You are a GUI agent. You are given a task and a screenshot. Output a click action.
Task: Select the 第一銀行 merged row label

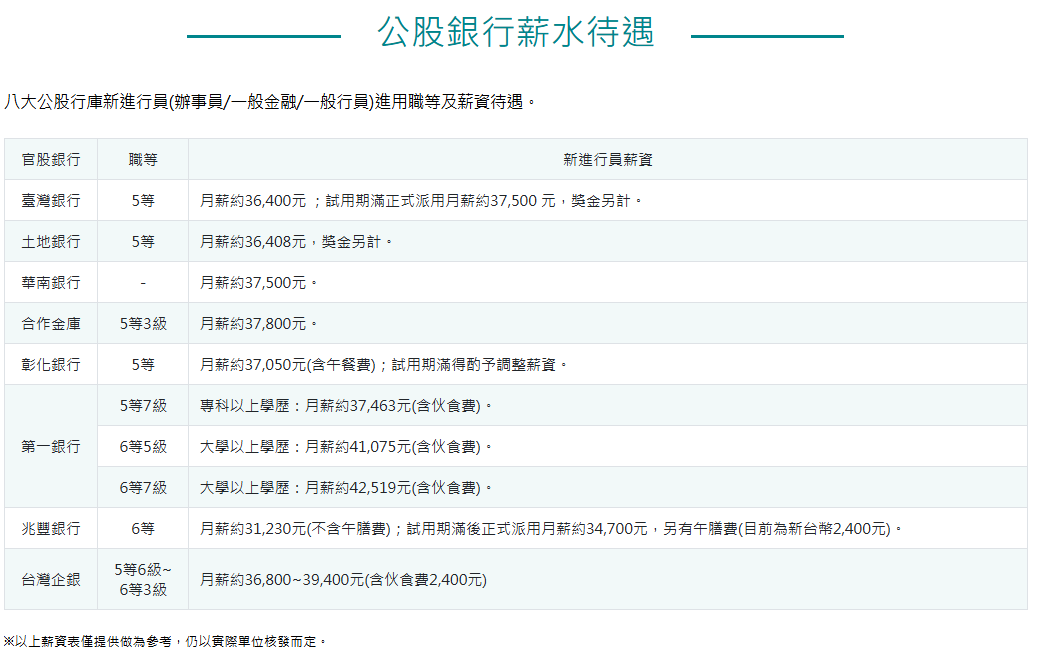click(x=51, y=447)
